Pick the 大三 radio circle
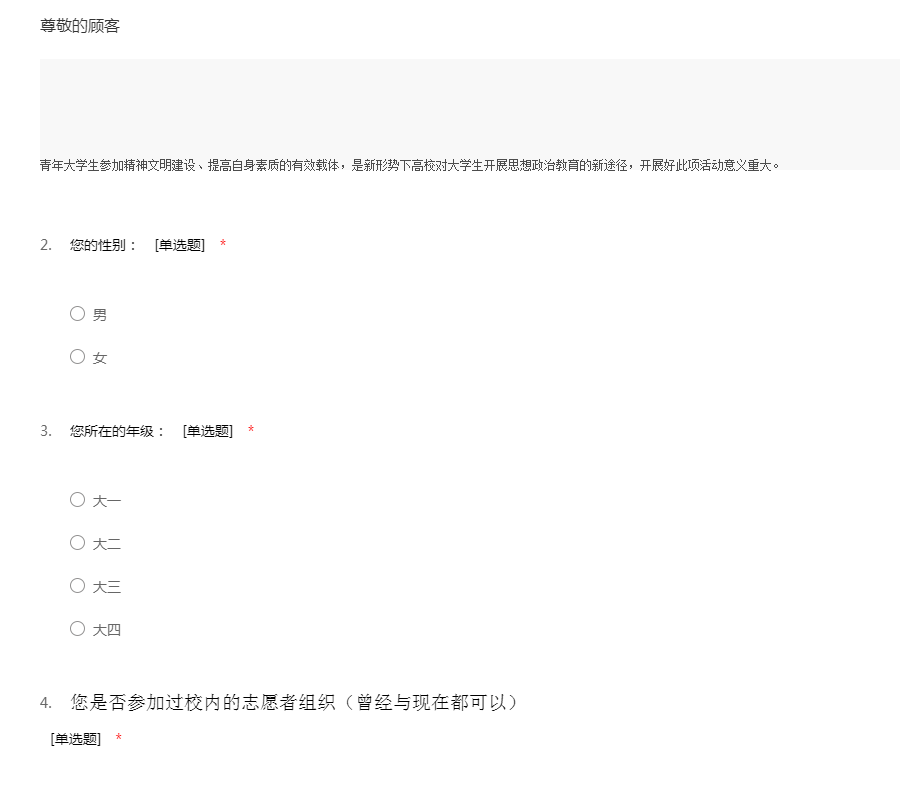 click(77, 585)
